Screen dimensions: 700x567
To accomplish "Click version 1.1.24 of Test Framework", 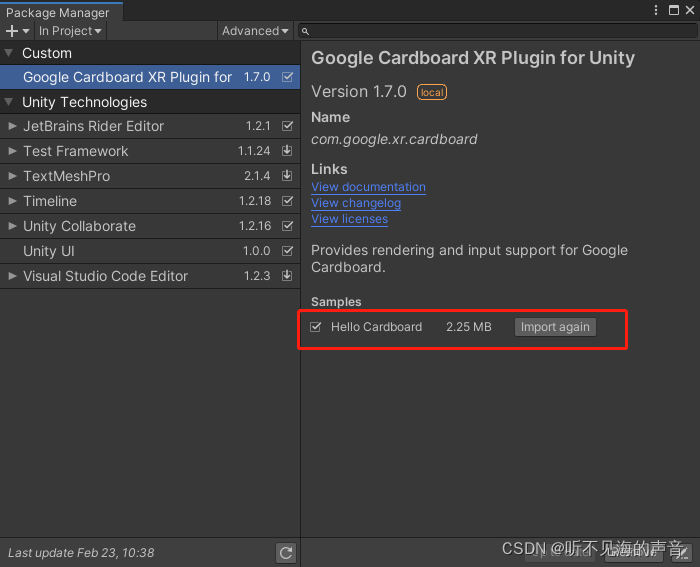I will point(254,151).
